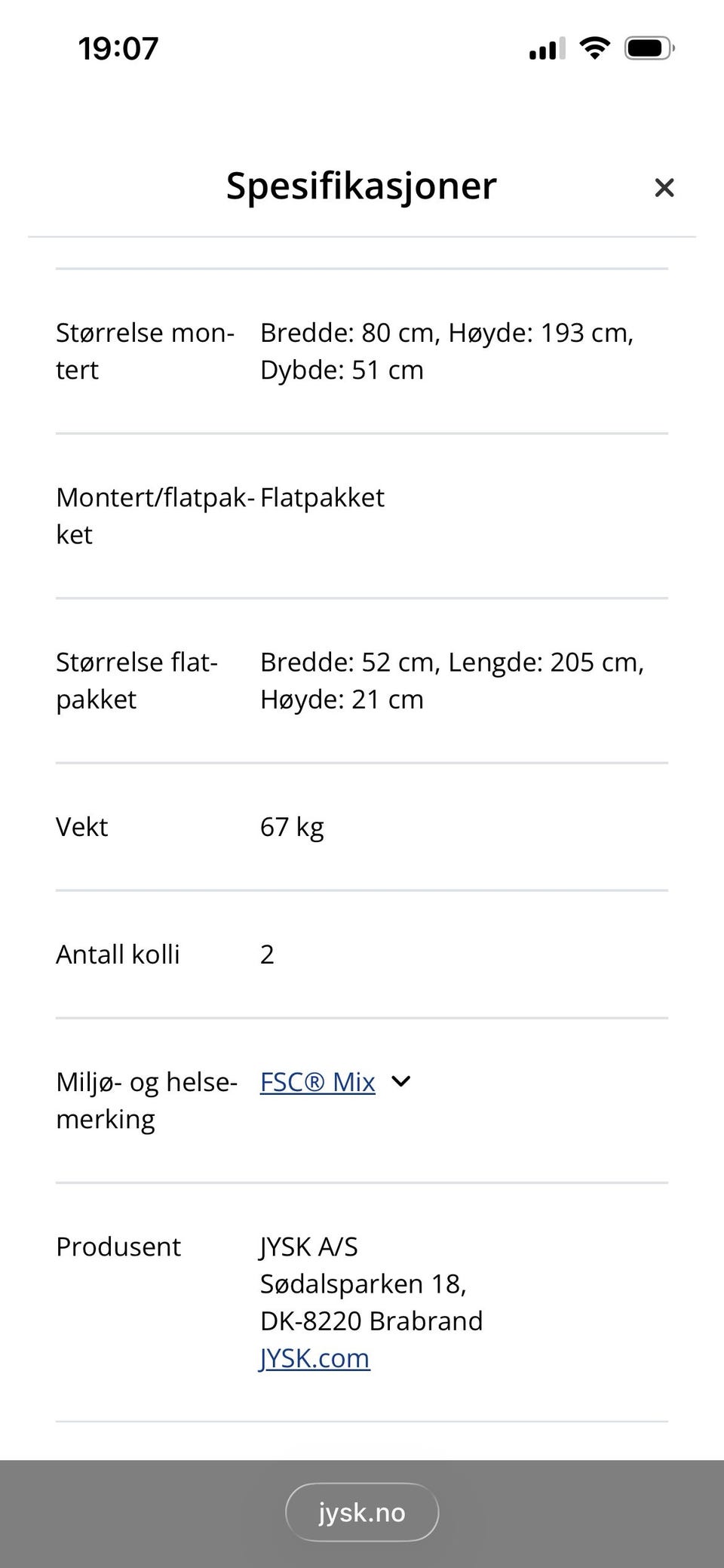Viewport: 724px width, 1568px height.
Task: Tap the 19:07 clock
Action: coord(118,49)
